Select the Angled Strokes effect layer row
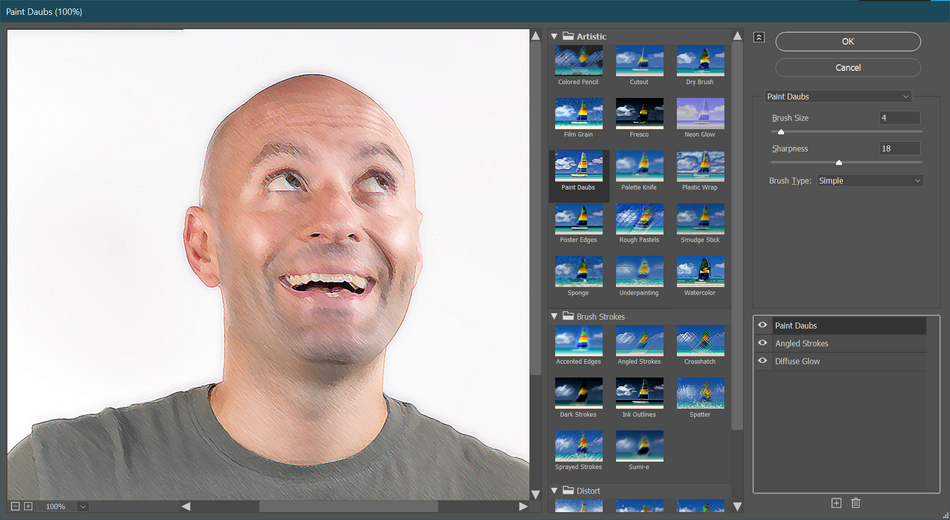 841,343
